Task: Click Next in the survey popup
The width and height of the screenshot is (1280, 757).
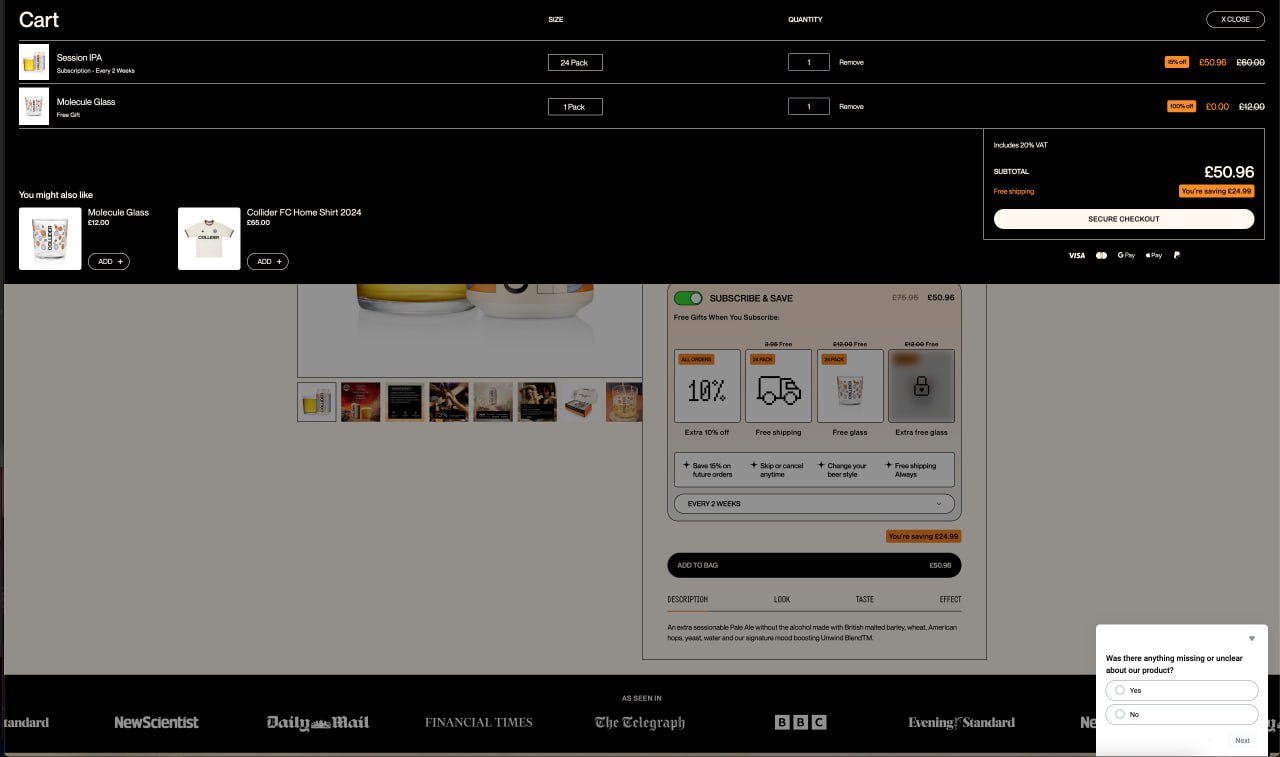Action: pos(1242,741)
